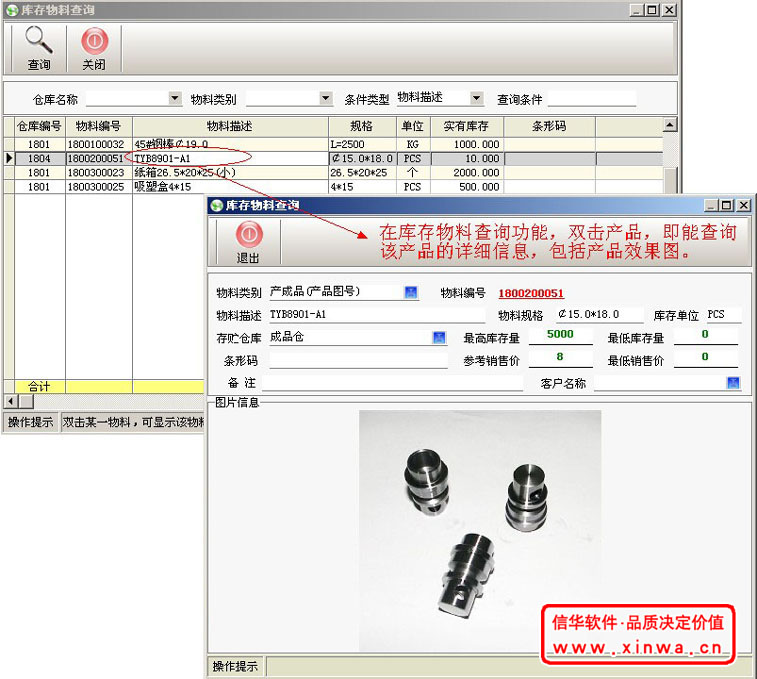Click the table's vertical scrollbar up arrow

(x=670, y=125)
